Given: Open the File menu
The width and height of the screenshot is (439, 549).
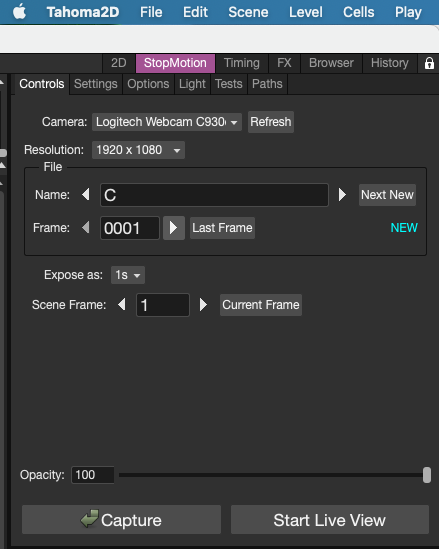Looking at the screenshot, I should pos(151,12).
